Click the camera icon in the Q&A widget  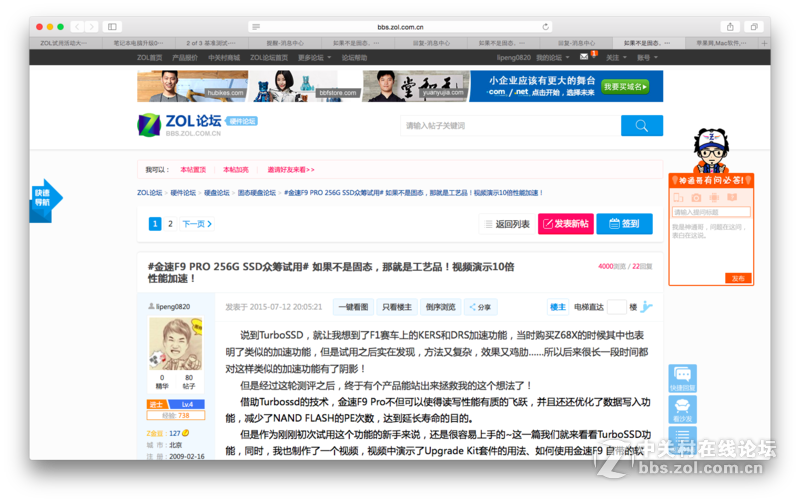coord(696,197)
